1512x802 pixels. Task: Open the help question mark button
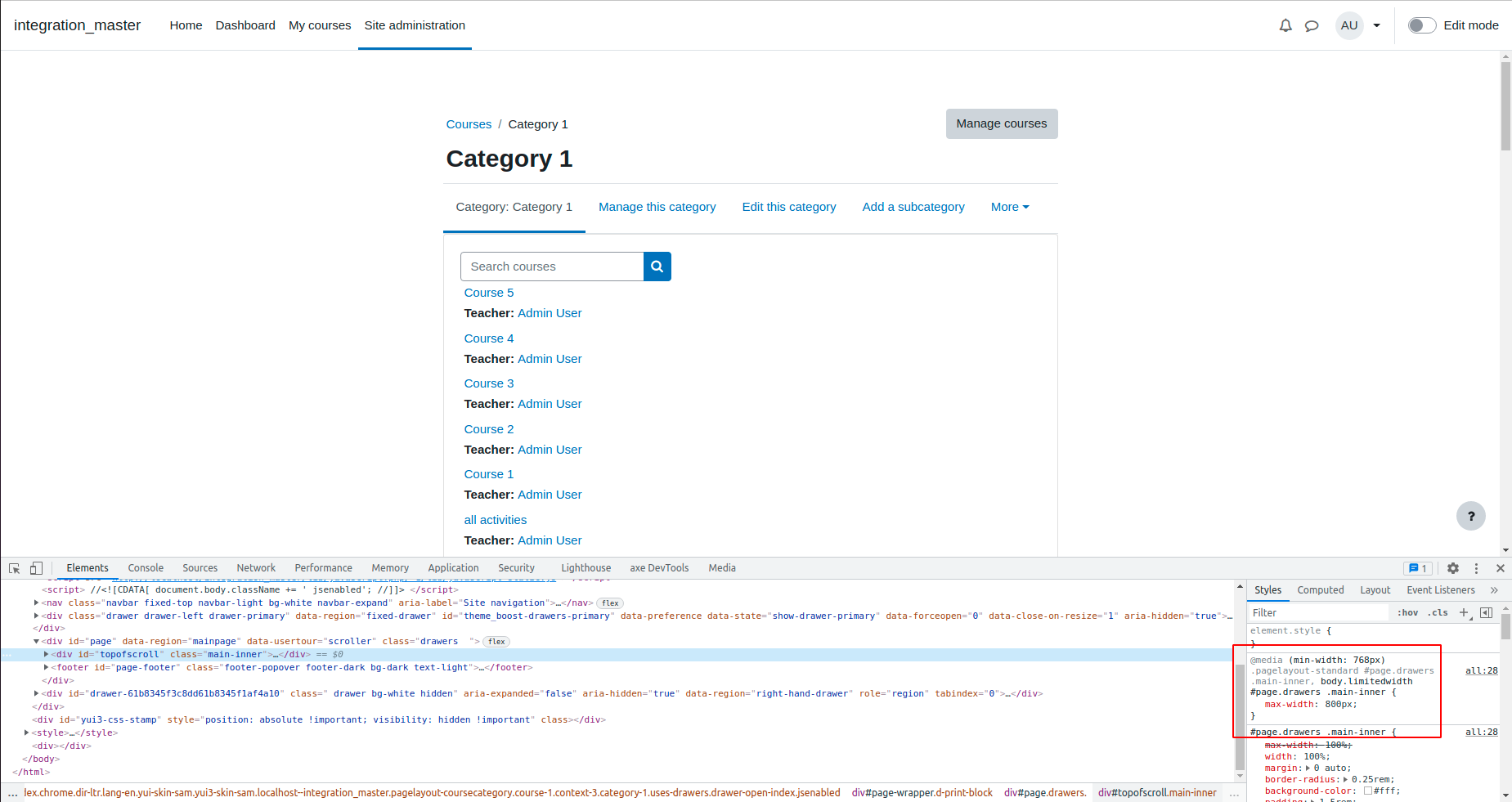(1471, 516)
